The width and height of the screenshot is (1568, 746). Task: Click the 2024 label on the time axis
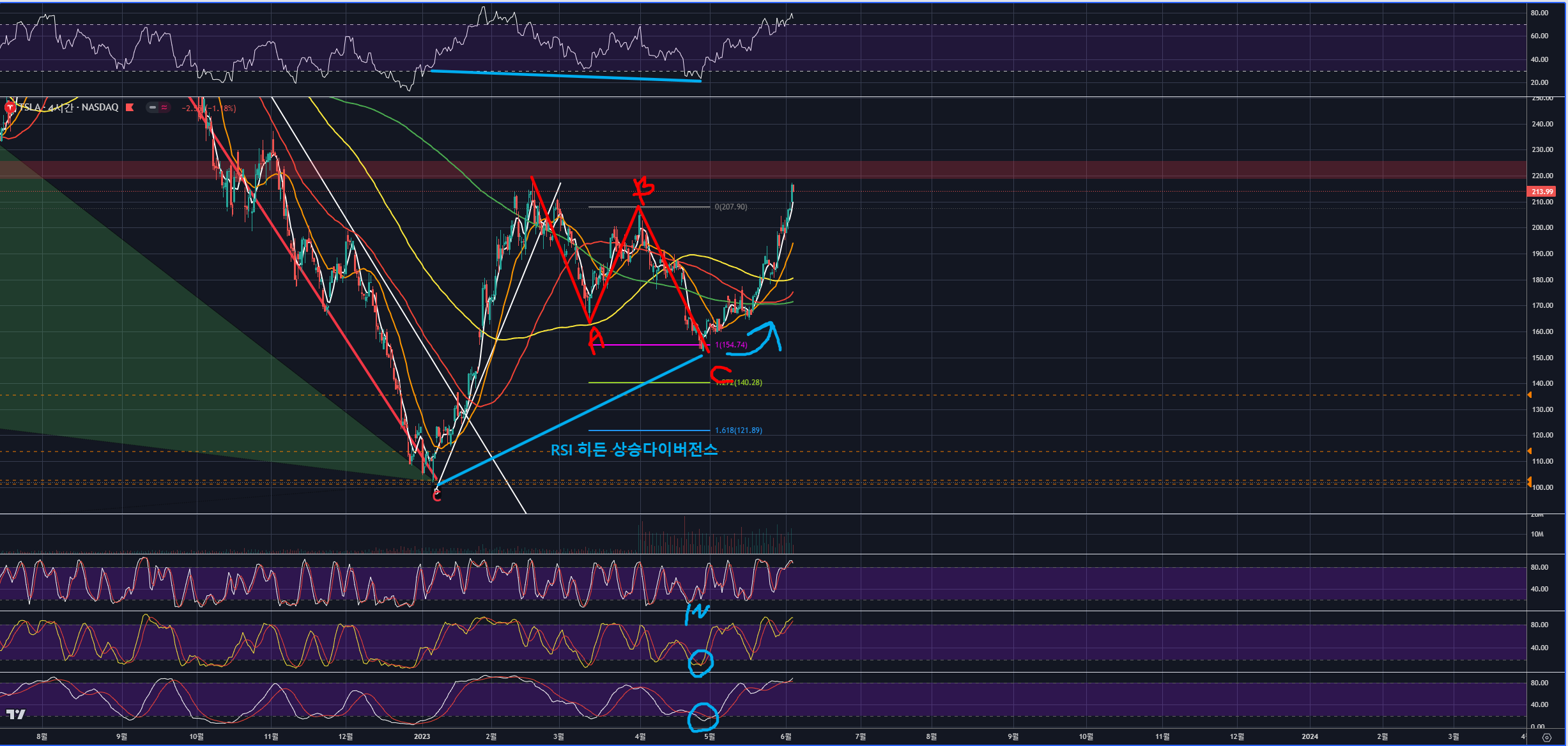tap(1309, 736)
